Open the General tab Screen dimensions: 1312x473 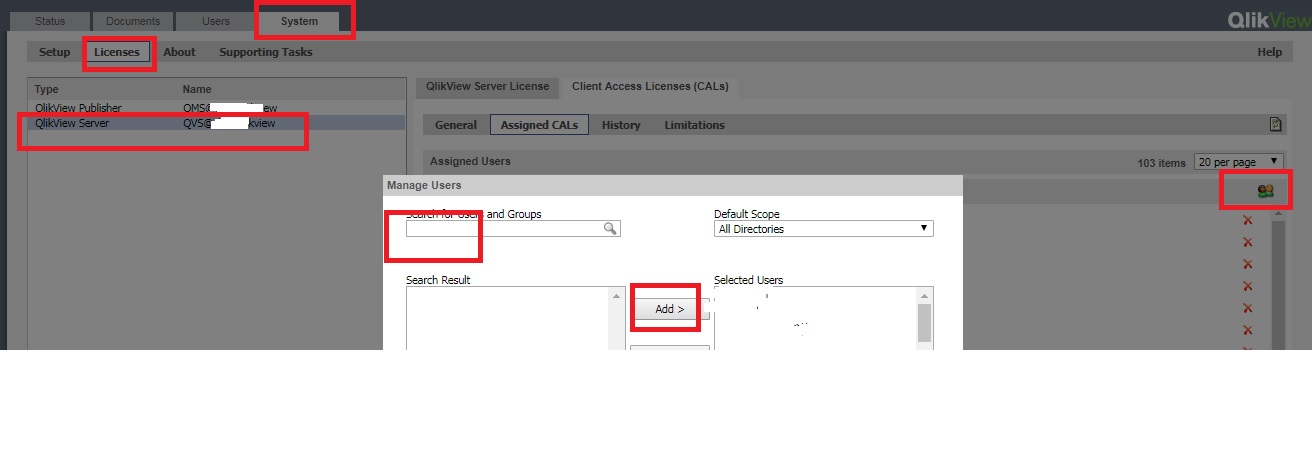(x=456, y=125)
